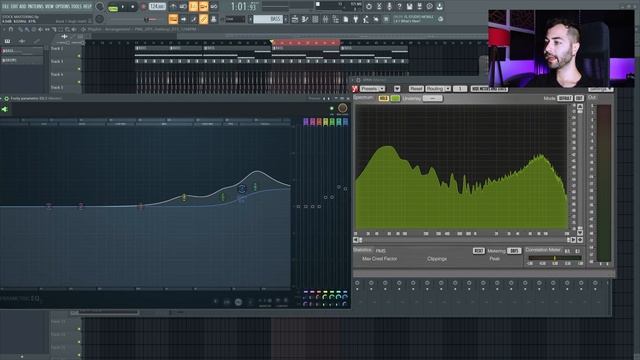The width and height of the screenshot is (640, 360).
Task: Click the Statistics reset button in SPAN
Action: (x=478, y=251)
